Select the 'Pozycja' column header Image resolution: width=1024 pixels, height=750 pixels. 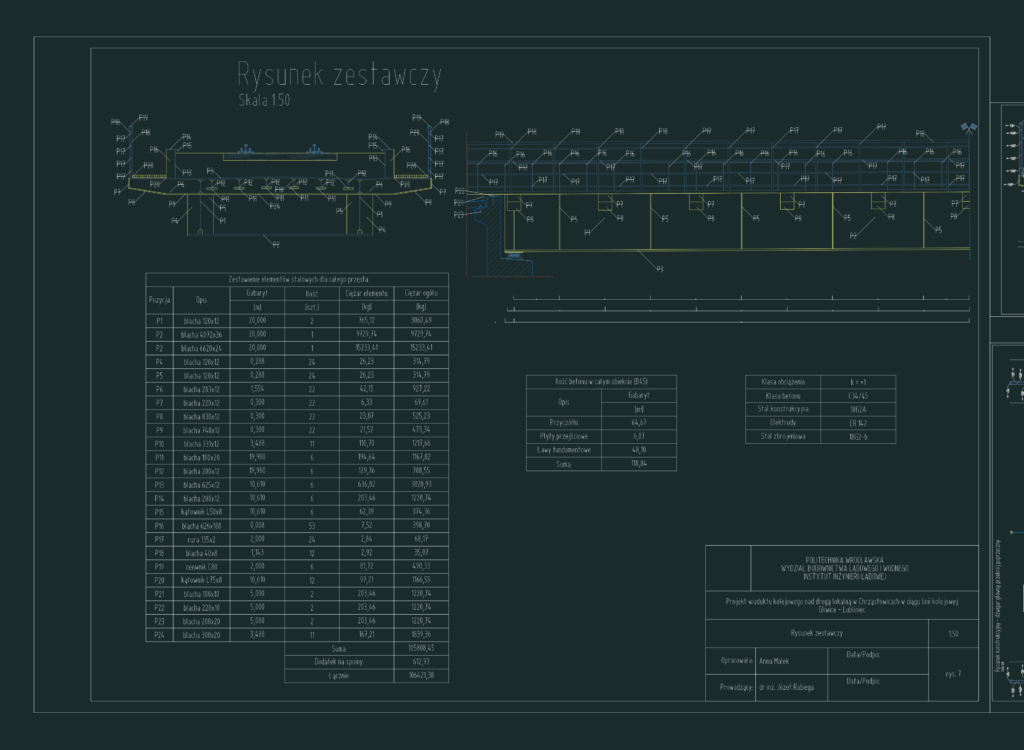click(159, 300)
